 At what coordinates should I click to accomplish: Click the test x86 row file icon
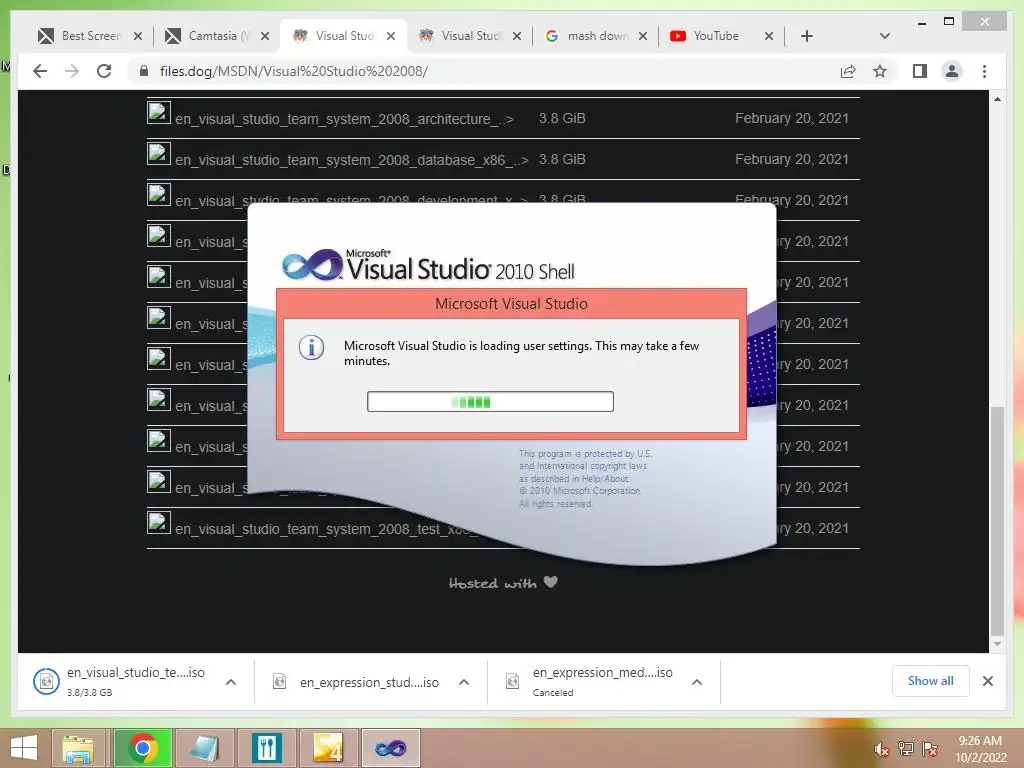coord(159,522)
